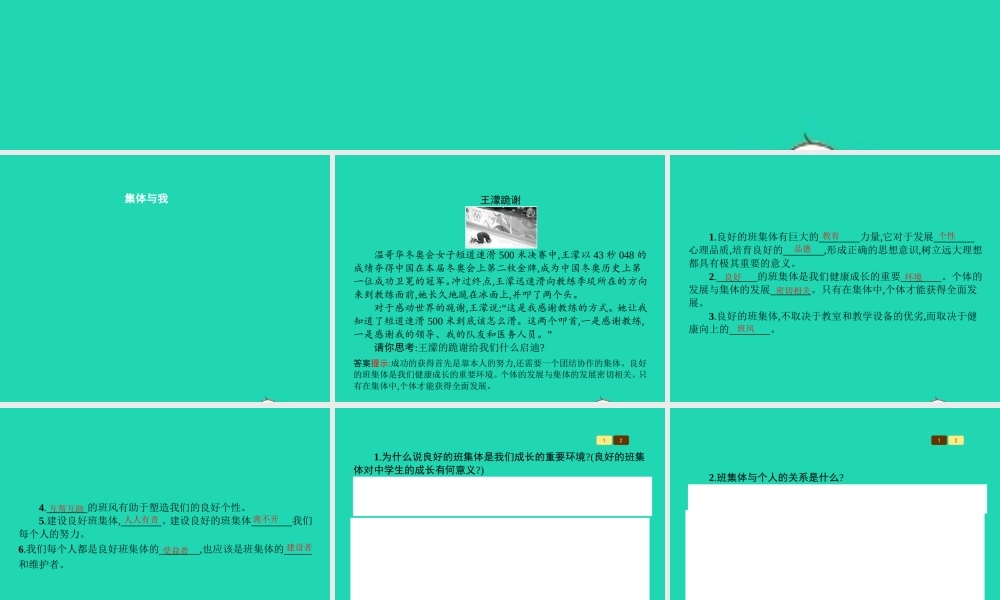Click the fill-in answer 受益者
The image size is (1000, 600).
[x=175, y=550]
